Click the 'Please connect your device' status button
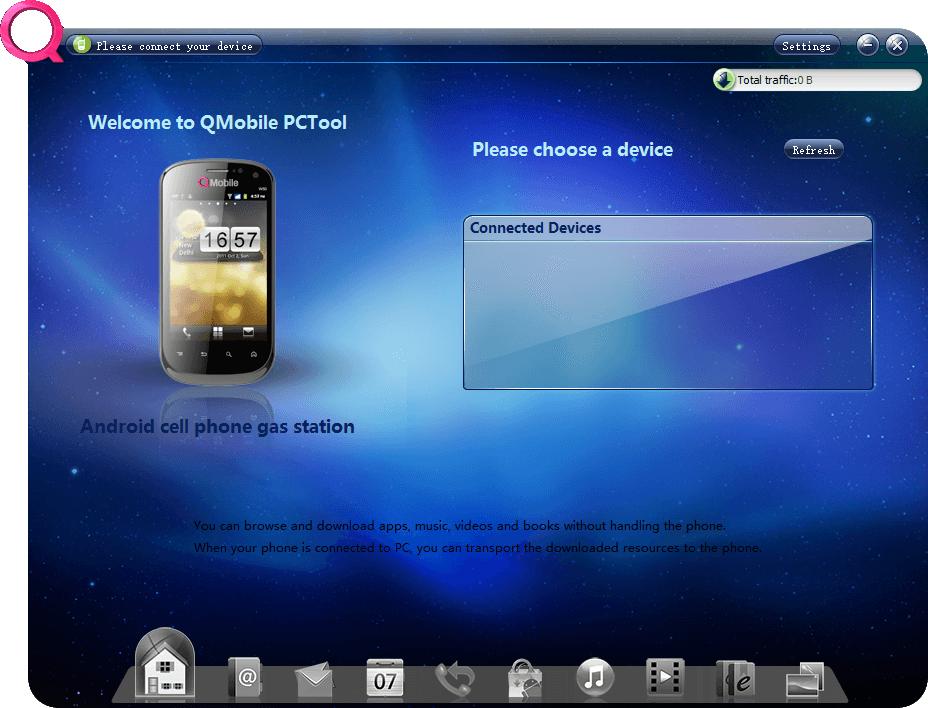928x708 pixels. (x=164, y=46)
